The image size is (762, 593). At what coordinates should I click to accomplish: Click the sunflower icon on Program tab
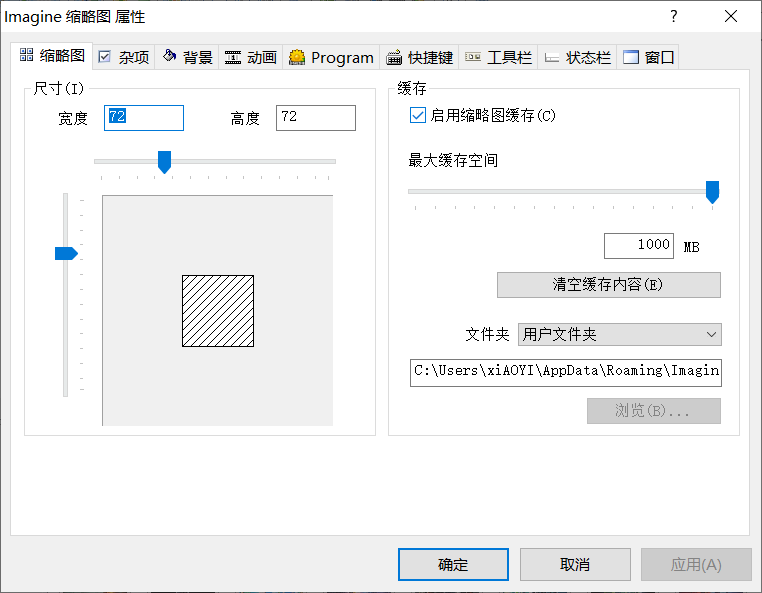(x=297, y=57)
